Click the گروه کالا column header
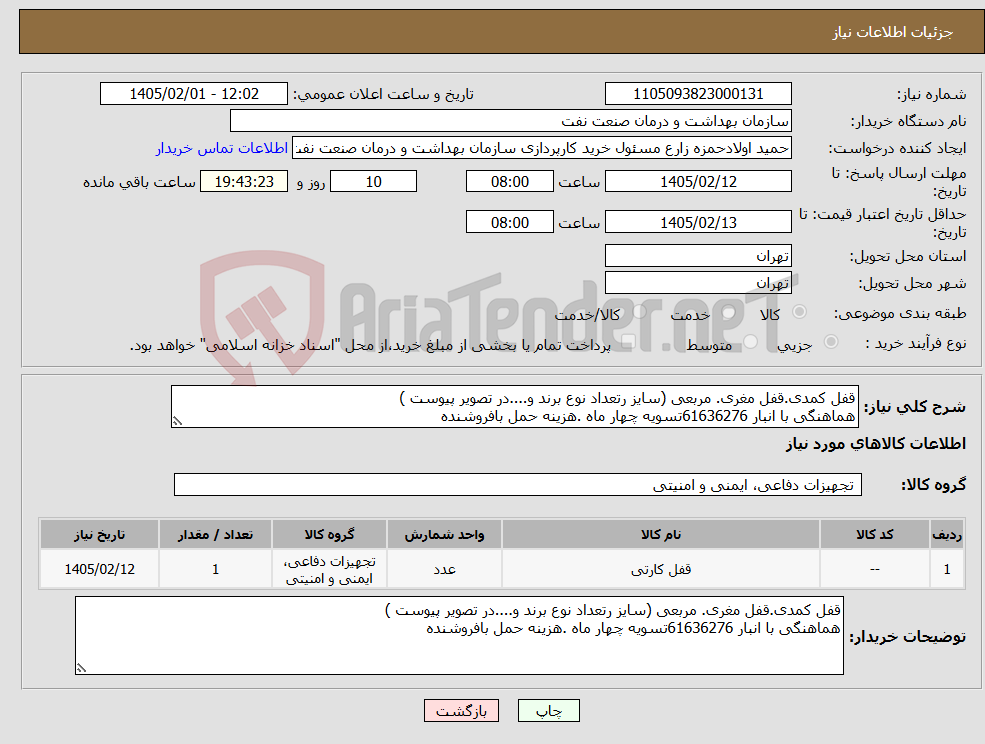 [329, 534]
